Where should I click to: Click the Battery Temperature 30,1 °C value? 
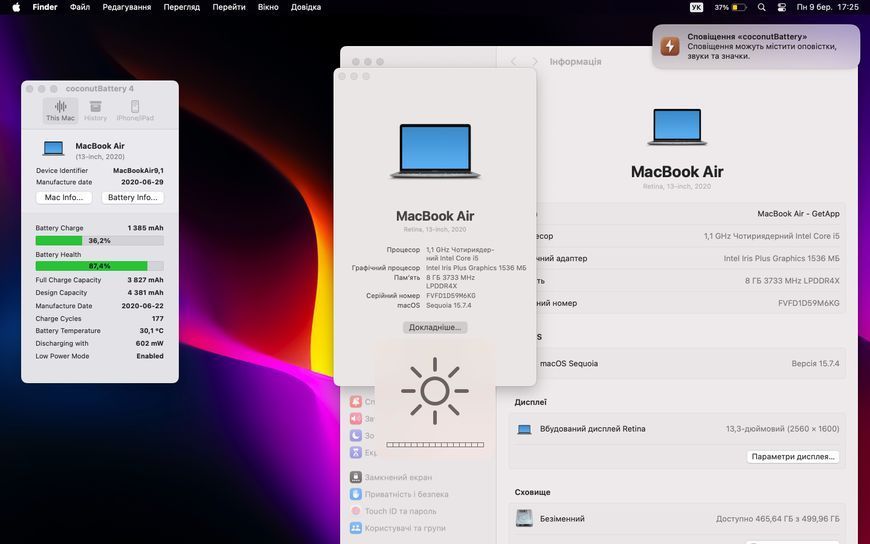[151, 330]
